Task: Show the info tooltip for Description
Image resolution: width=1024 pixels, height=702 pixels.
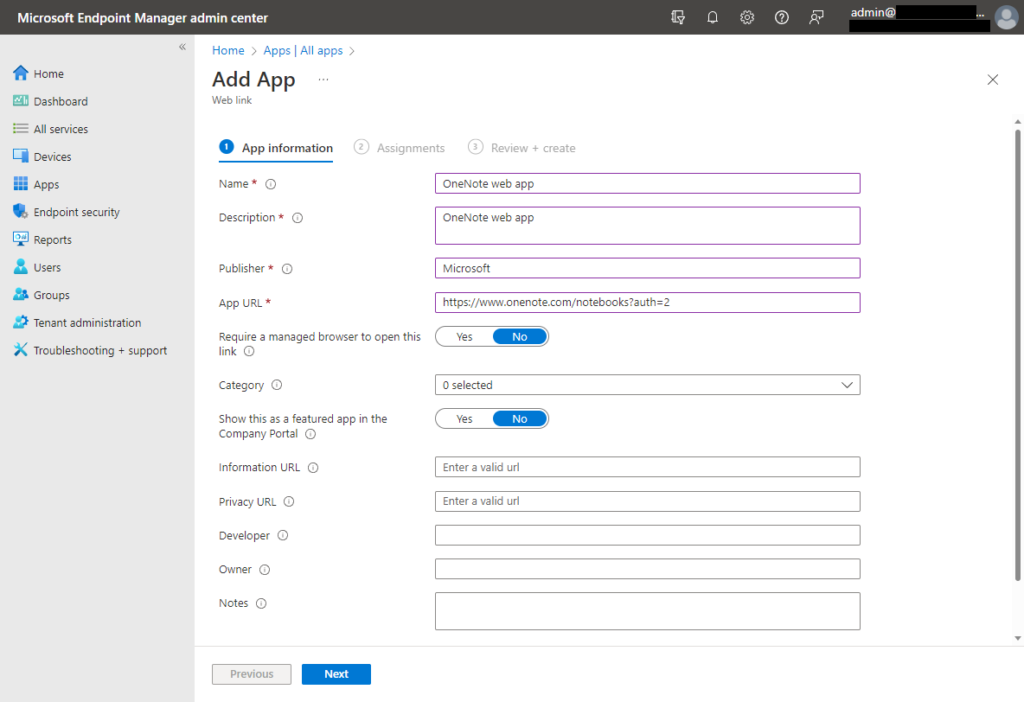Action: coord(297,218)
